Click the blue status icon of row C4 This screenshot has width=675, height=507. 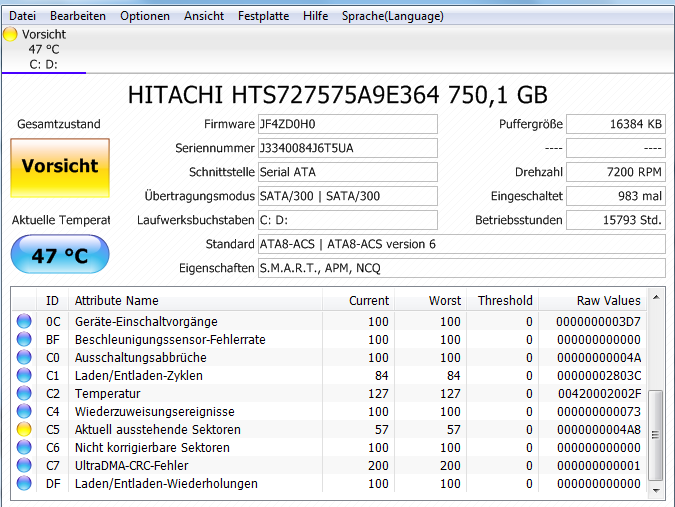coord(24,411)
